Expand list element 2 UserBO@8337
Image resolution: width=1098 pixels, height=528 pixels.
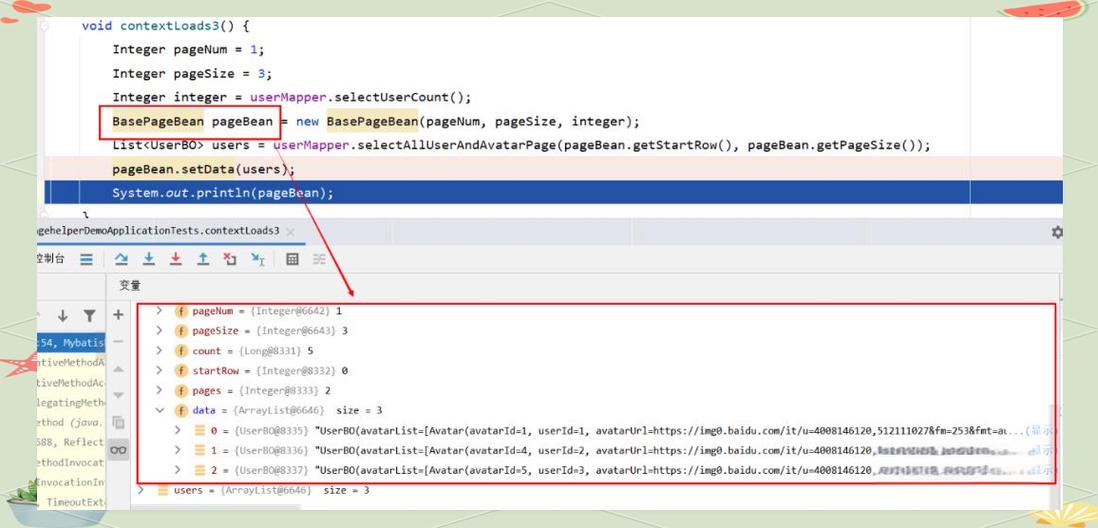pyautogui.click(x=178, y=470)
